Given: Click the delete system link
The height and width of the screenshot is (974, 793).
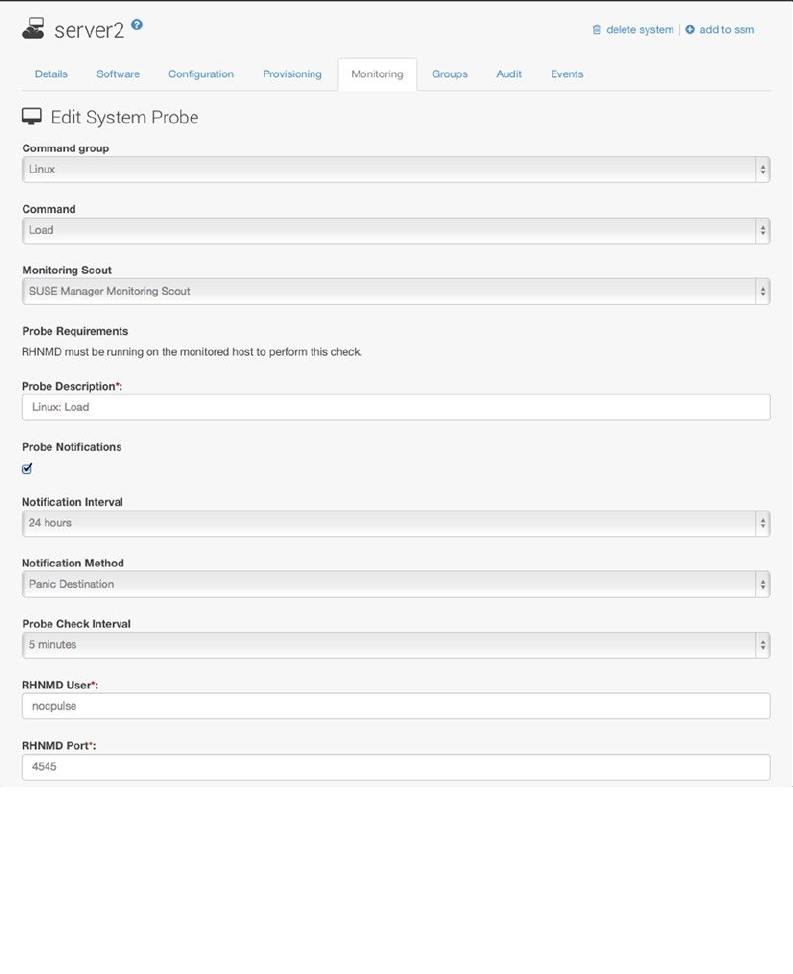Looking at the screenshot, I should tap(639, 30).
